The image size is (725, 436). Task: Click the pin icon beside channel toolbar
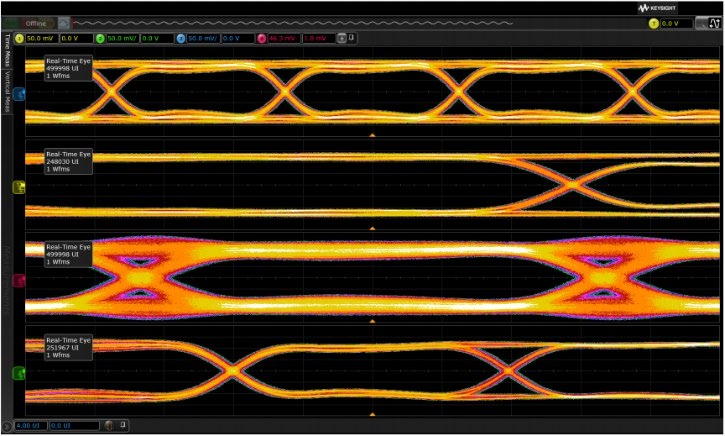(351, 38)
